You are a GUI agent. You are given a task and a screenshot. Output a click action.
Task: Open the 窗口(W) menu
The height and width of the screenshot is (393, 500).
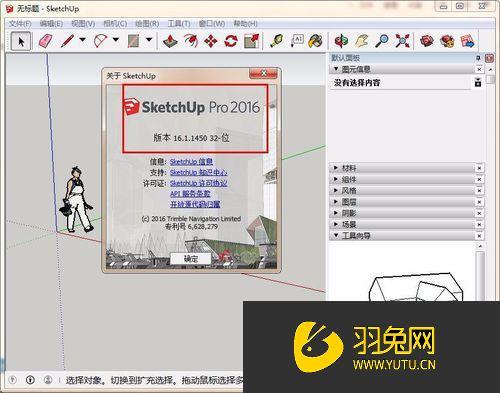click(x=212, y=24)
